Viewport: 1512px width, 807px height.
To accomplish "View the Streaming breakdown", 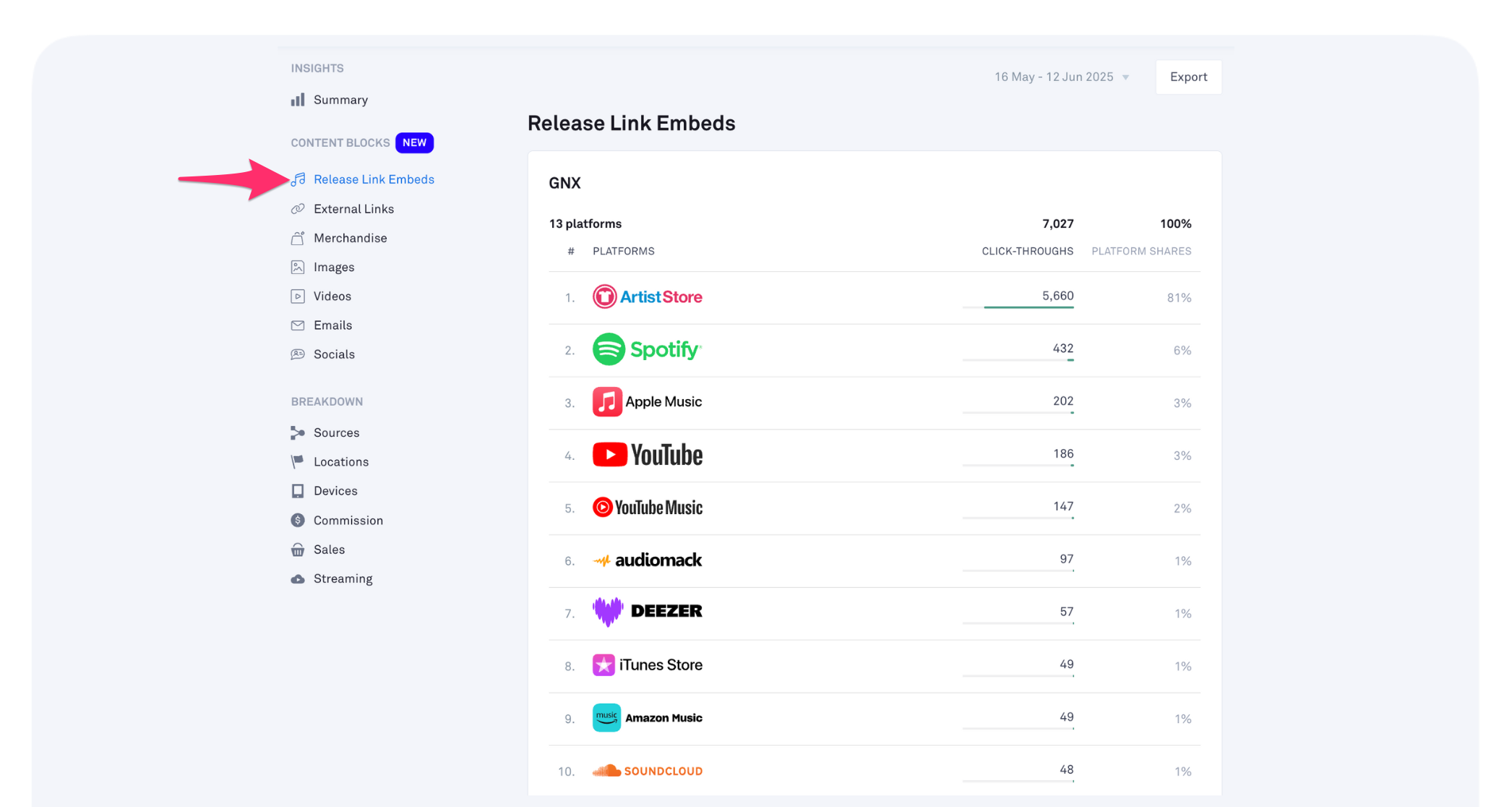I will pos(343,578).
